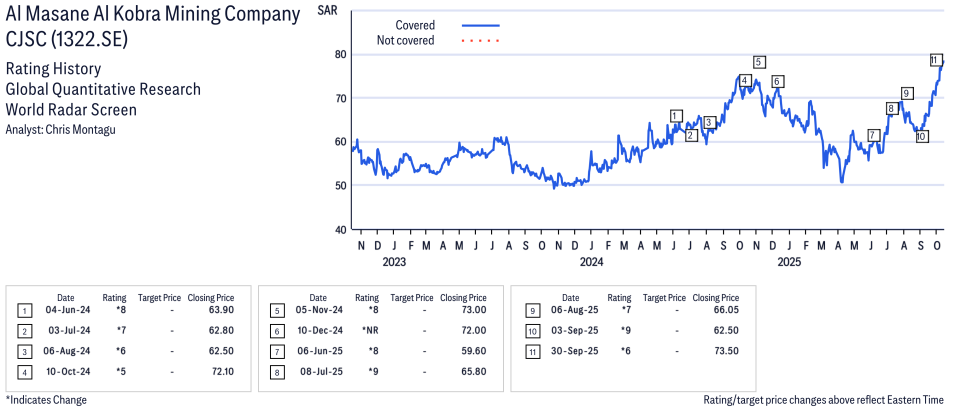Click chart marker 1 on the price line
The height and width of the screenshot is (407, 955).
coord(676,115)
